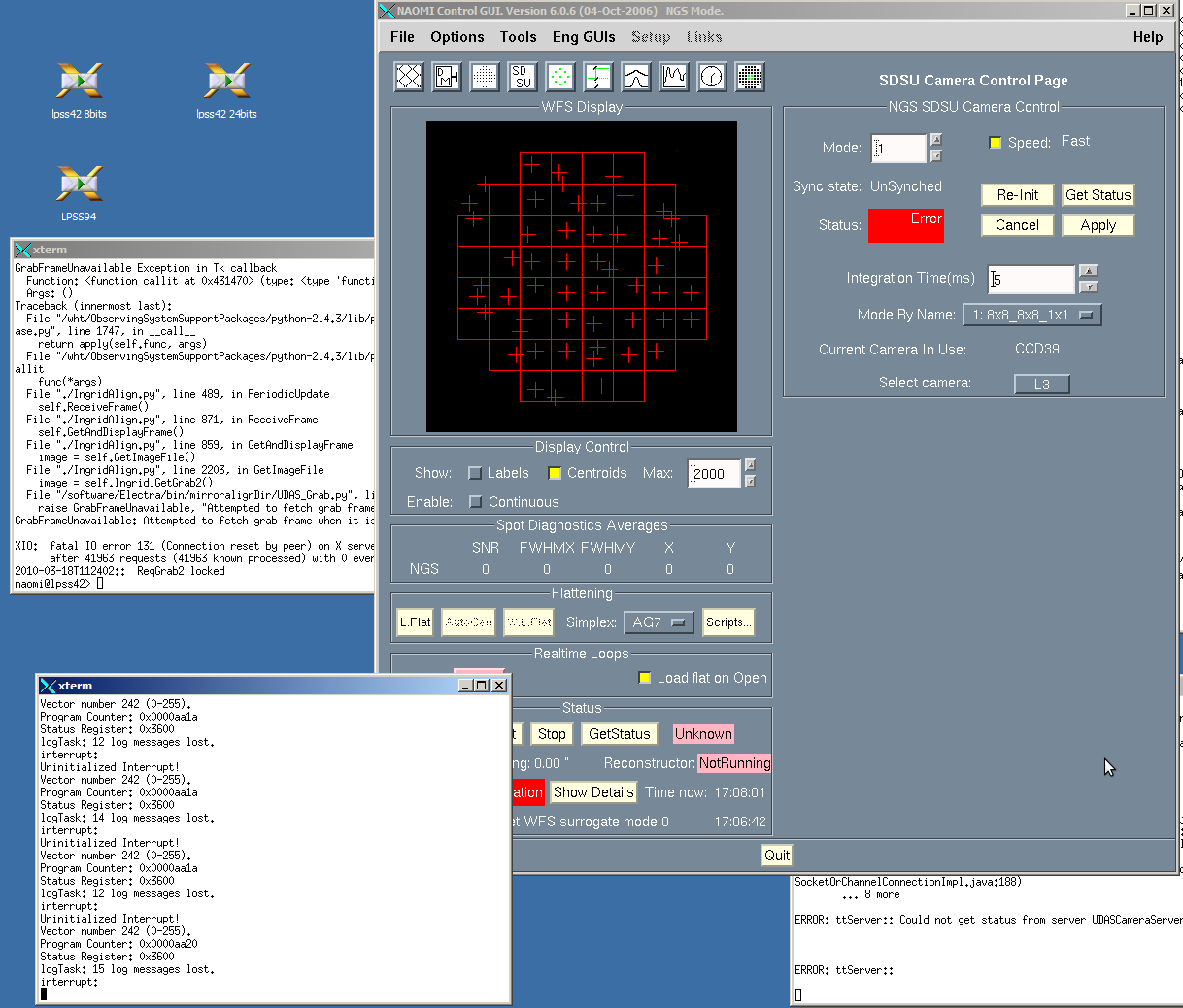Select the LPSS94 desktop icon
Viewport: 1183px width, 1008px height.
(x=79, y=193)
